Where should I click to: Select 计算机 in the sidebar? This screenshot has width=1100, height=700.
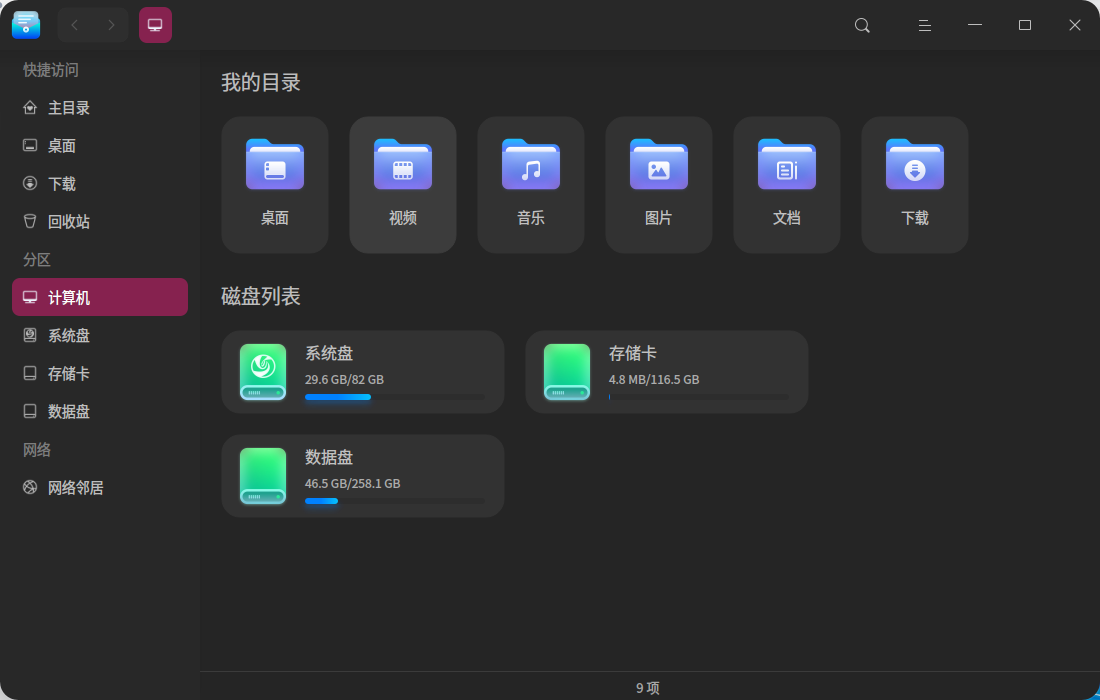tap(100, 297)
